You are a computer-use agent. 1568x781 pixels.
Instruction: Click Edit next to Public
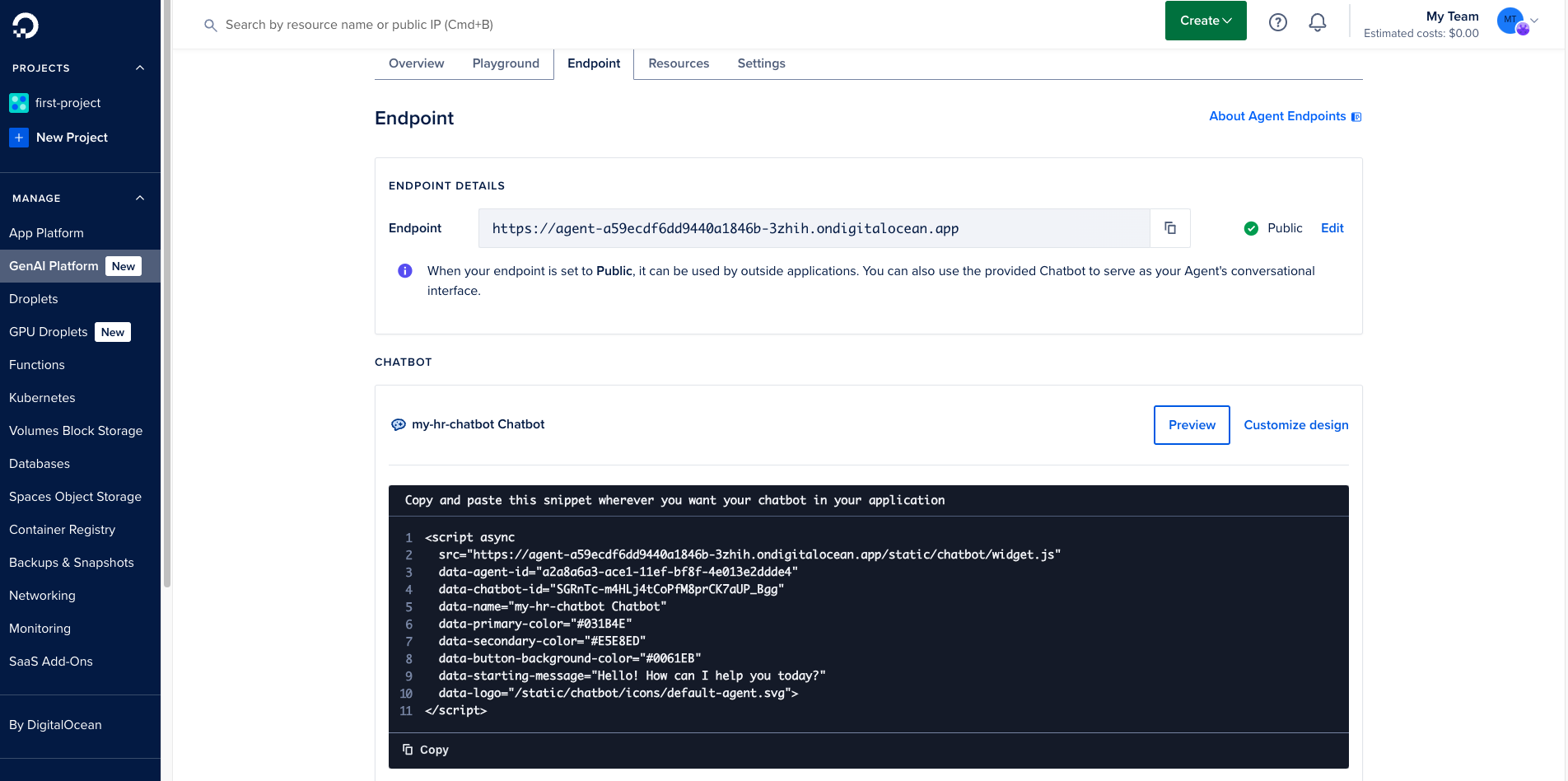click(1332, 228)
